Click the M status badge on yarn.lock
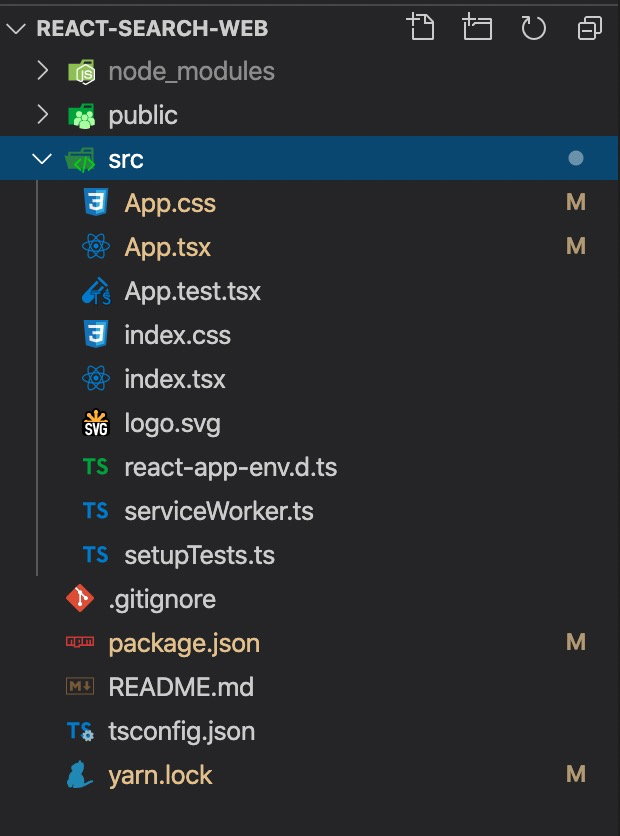Screen dimensions: 620x836 pos(576,774)
